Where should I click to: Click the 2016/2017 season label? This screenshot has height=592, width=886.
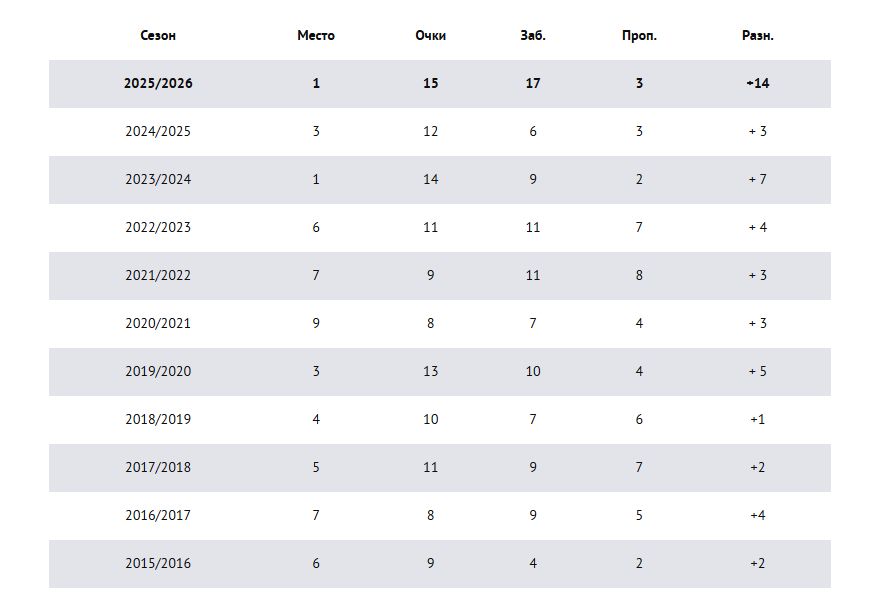pyautogui.click(x=158, y=516)
